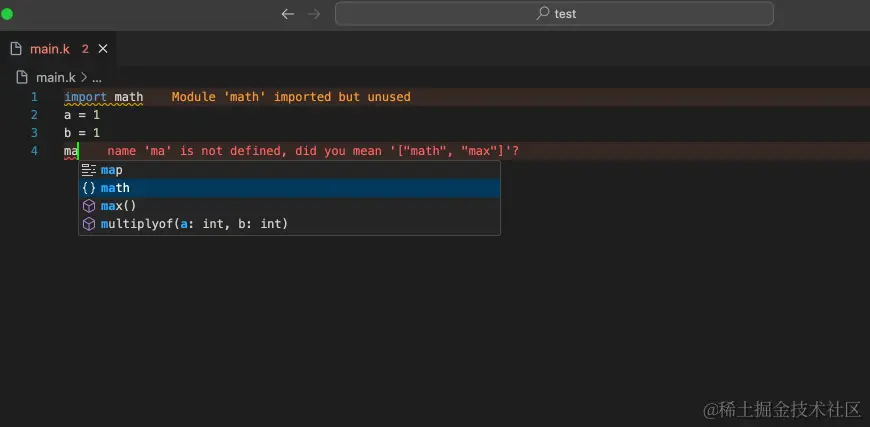Click the braces module icon beside 'math'
The image size is (870, 427).
pyautogui.click(x=89, y=188)
